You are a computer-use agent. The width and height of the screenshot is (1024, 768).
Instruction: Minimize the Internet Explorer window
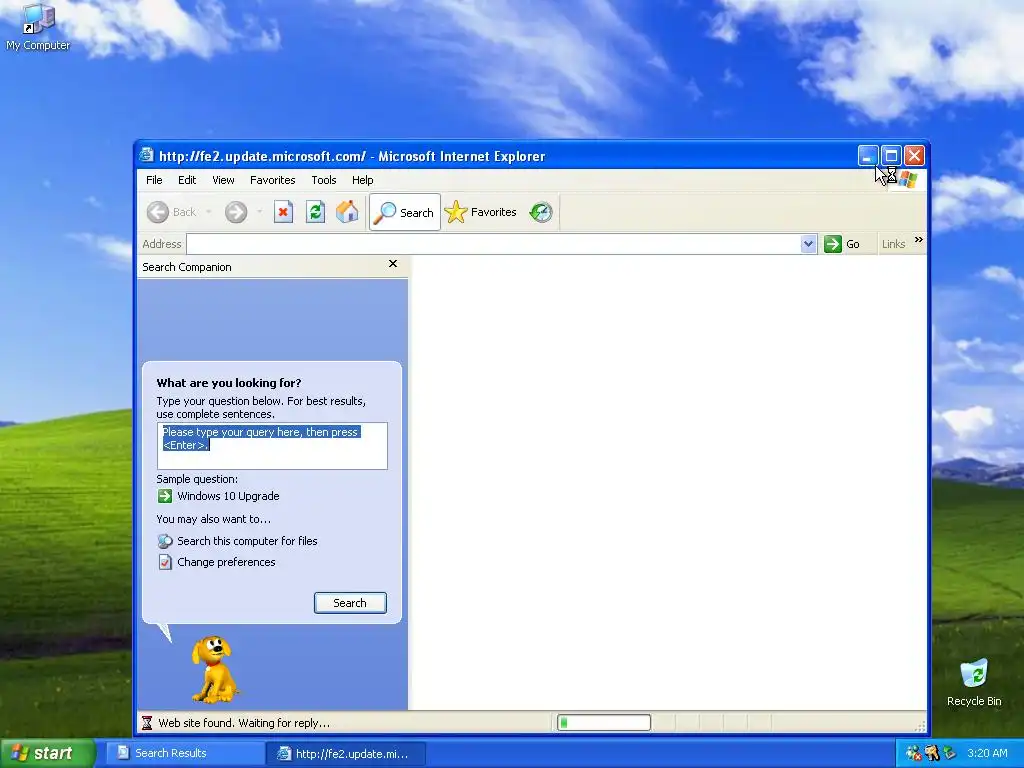868,155
